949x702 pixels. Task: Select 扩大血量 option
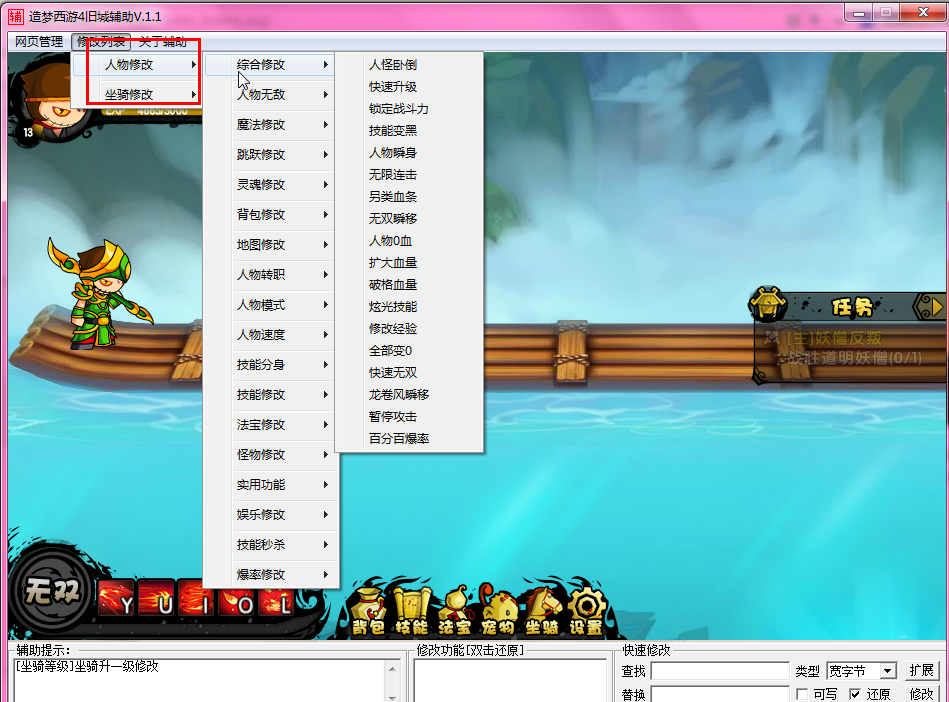[x=410, y=263]
